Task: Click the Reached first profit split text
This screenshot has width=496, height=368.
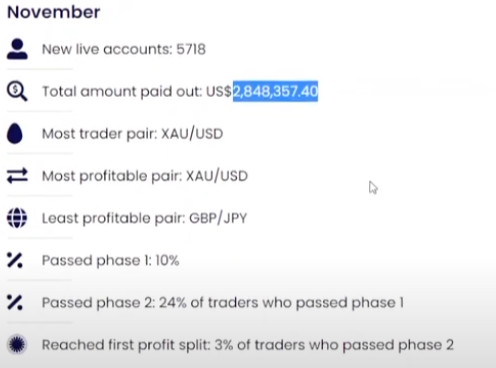Action: click(126, 345)
